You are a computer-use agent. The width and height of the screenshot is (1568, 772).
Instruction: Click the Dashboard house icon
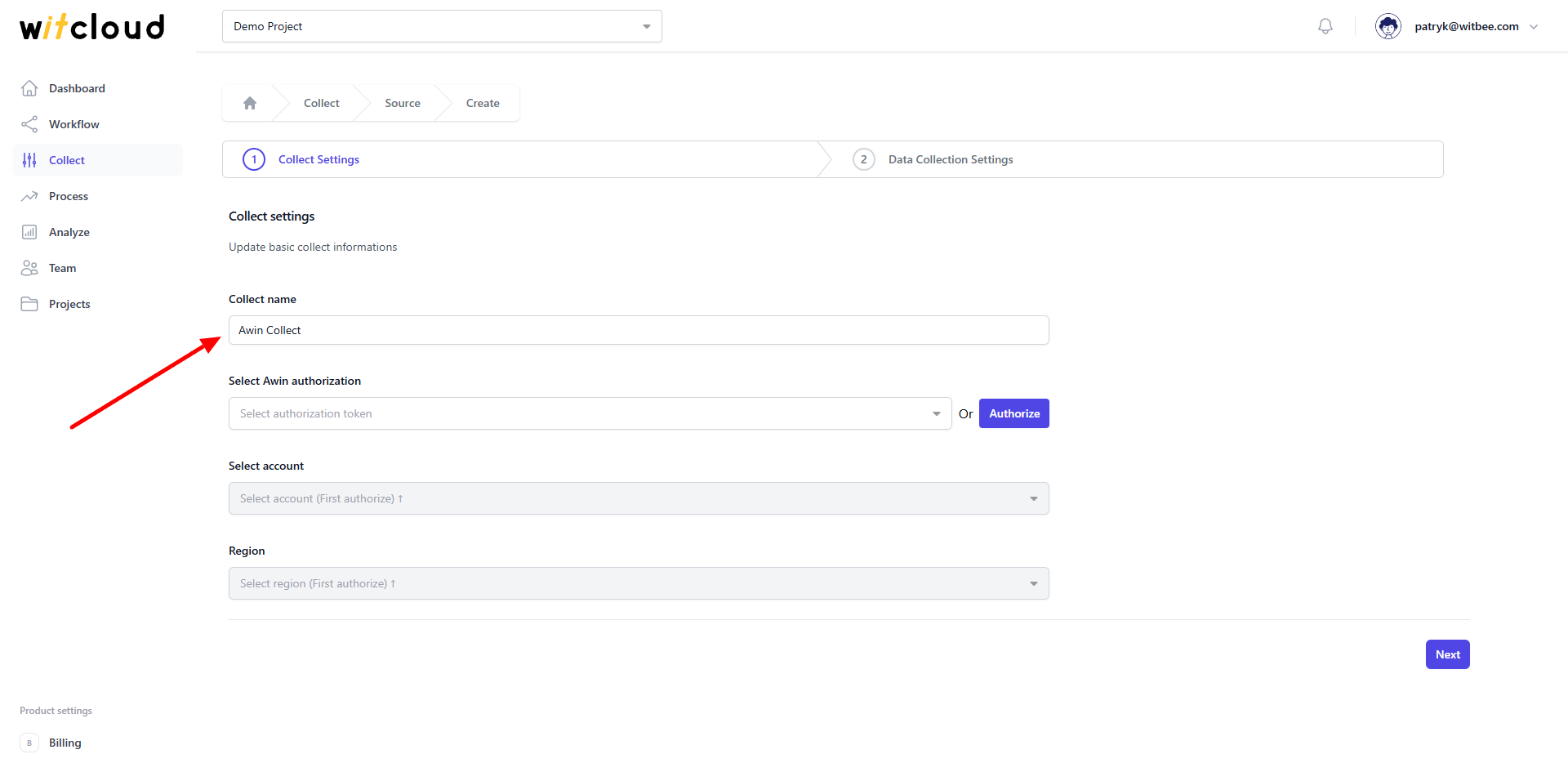point(29,88)
